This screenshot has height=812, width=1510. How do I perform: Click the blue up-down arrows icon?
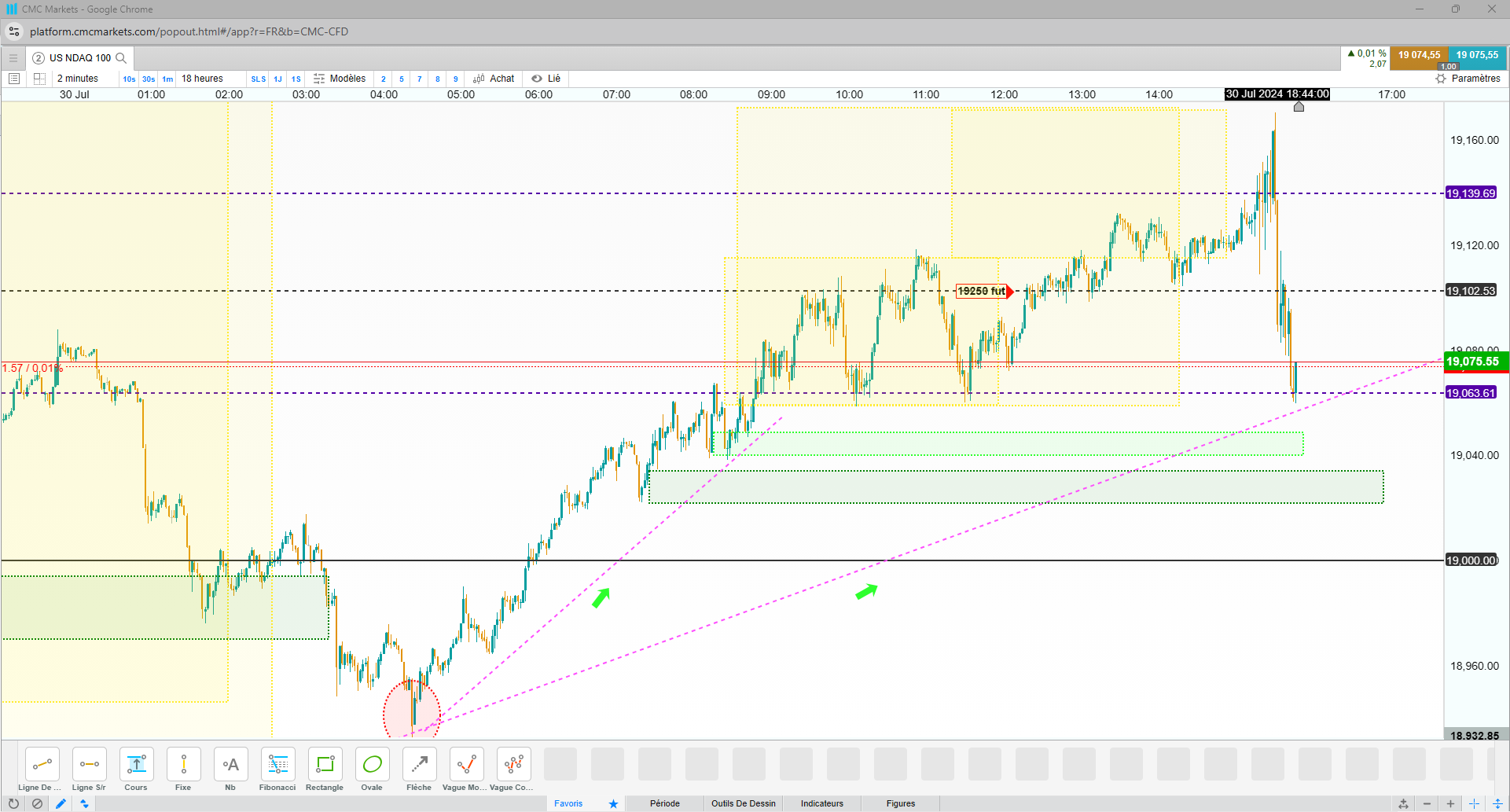click(84, 803)
